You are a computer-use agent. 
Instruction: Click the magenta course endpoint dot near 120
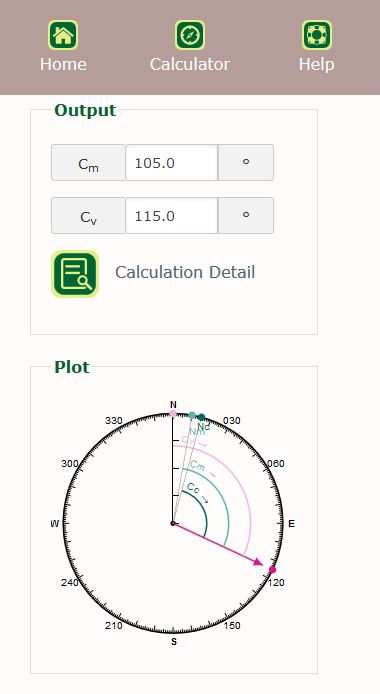pos(273,570)
